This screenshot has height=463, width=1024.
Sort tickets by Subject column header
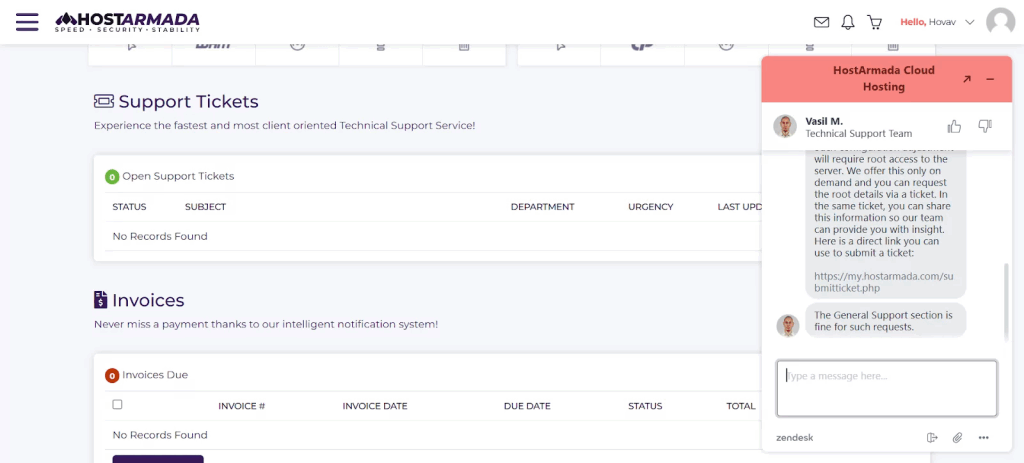tap(205, 207)
